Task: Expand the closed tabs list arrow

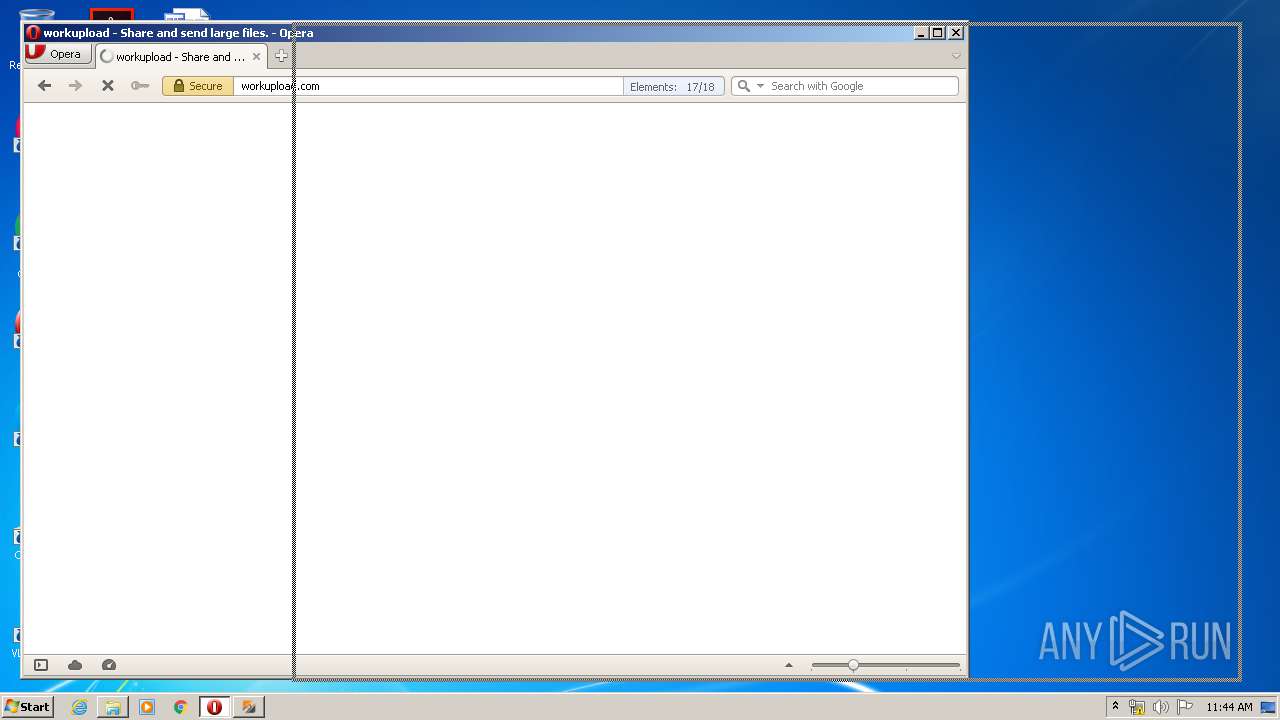Action: 956,56
